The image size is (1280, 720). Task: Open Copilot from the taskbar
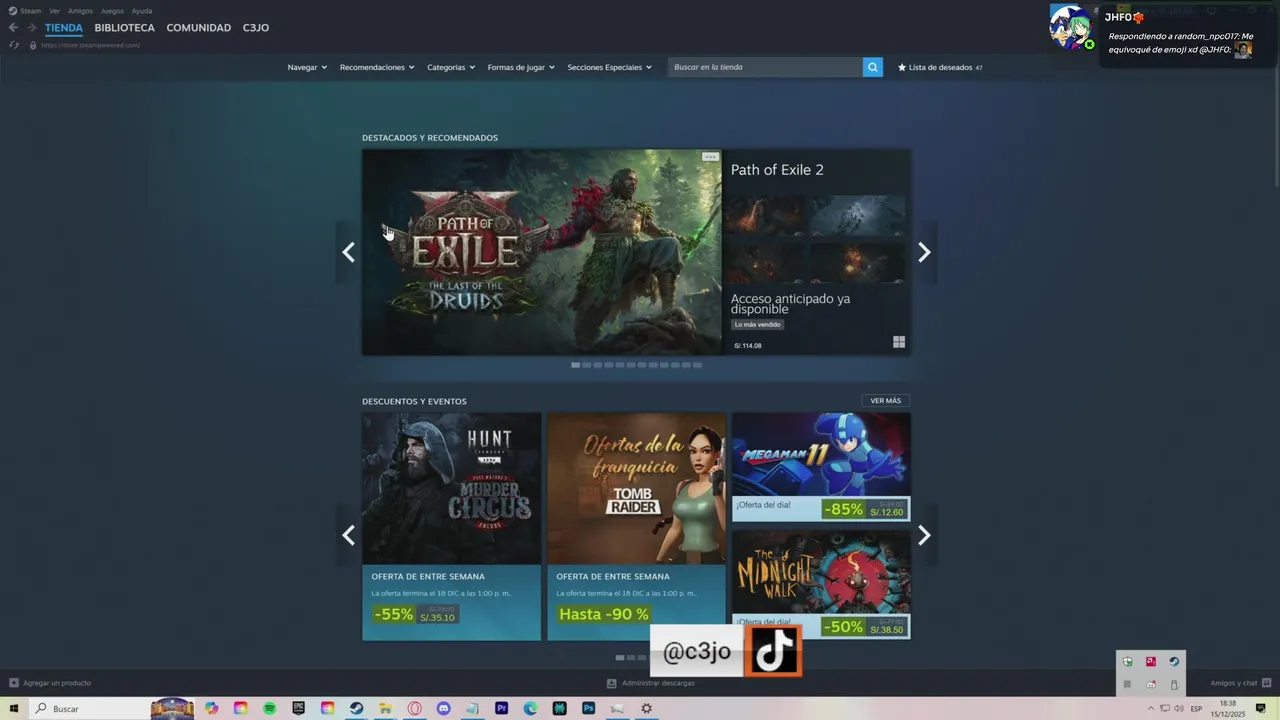[211, 708]
